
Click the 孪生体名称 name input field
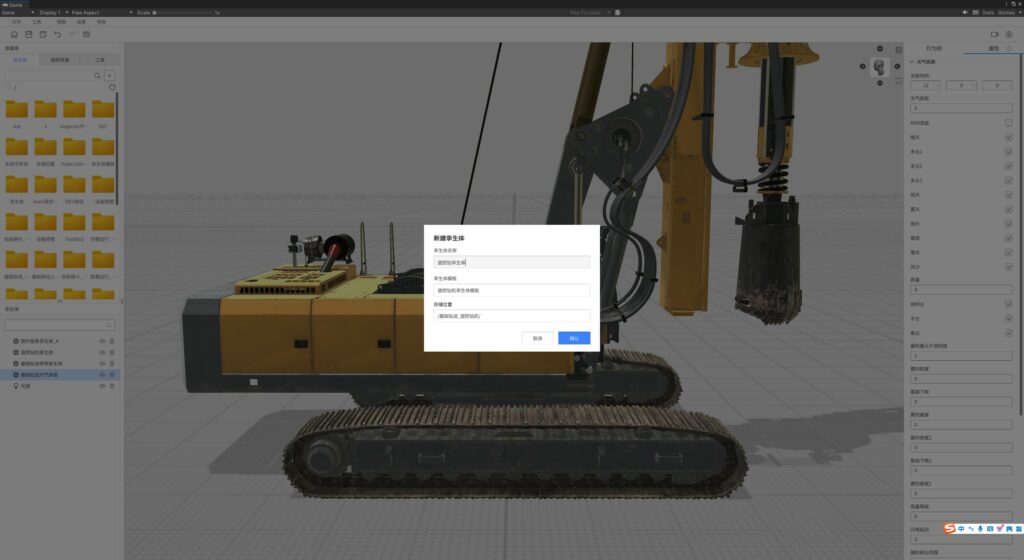(511, 262)
